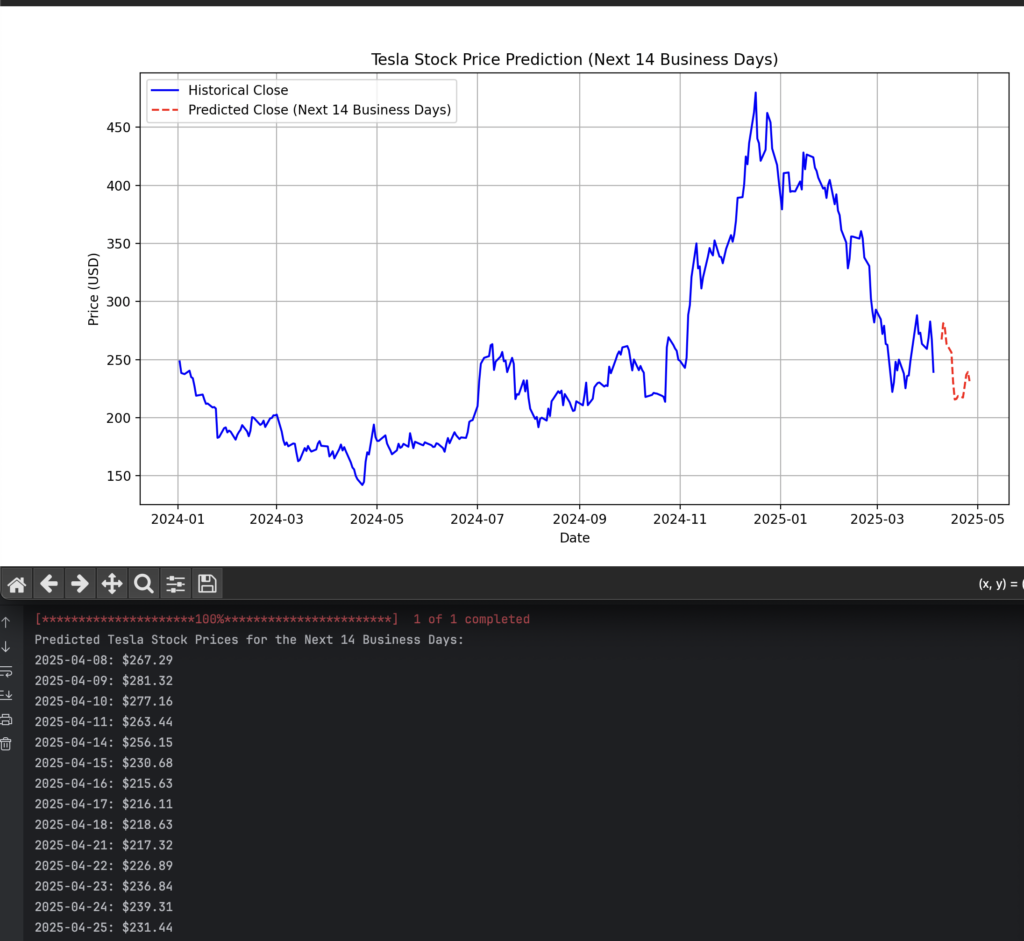The image size is (1024, 941).
Task: Click the 2024-03 x-axis tick label
Action: 276,519
